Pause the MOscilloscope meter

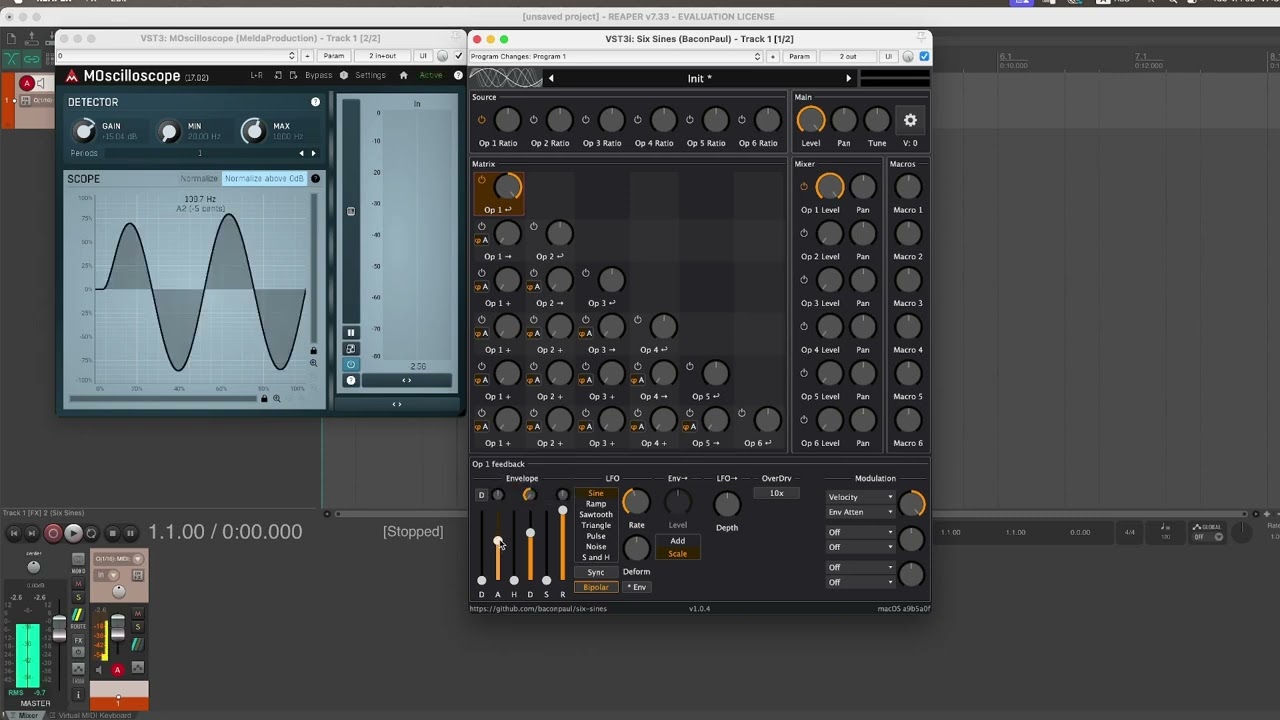click(x=350, y=333)
